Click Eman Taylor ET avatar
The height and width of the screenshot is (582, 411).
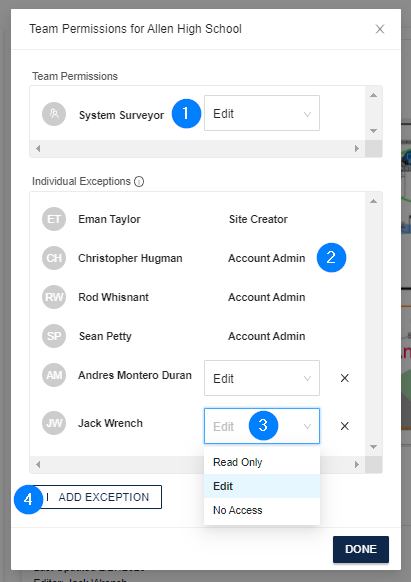(54, 219)
